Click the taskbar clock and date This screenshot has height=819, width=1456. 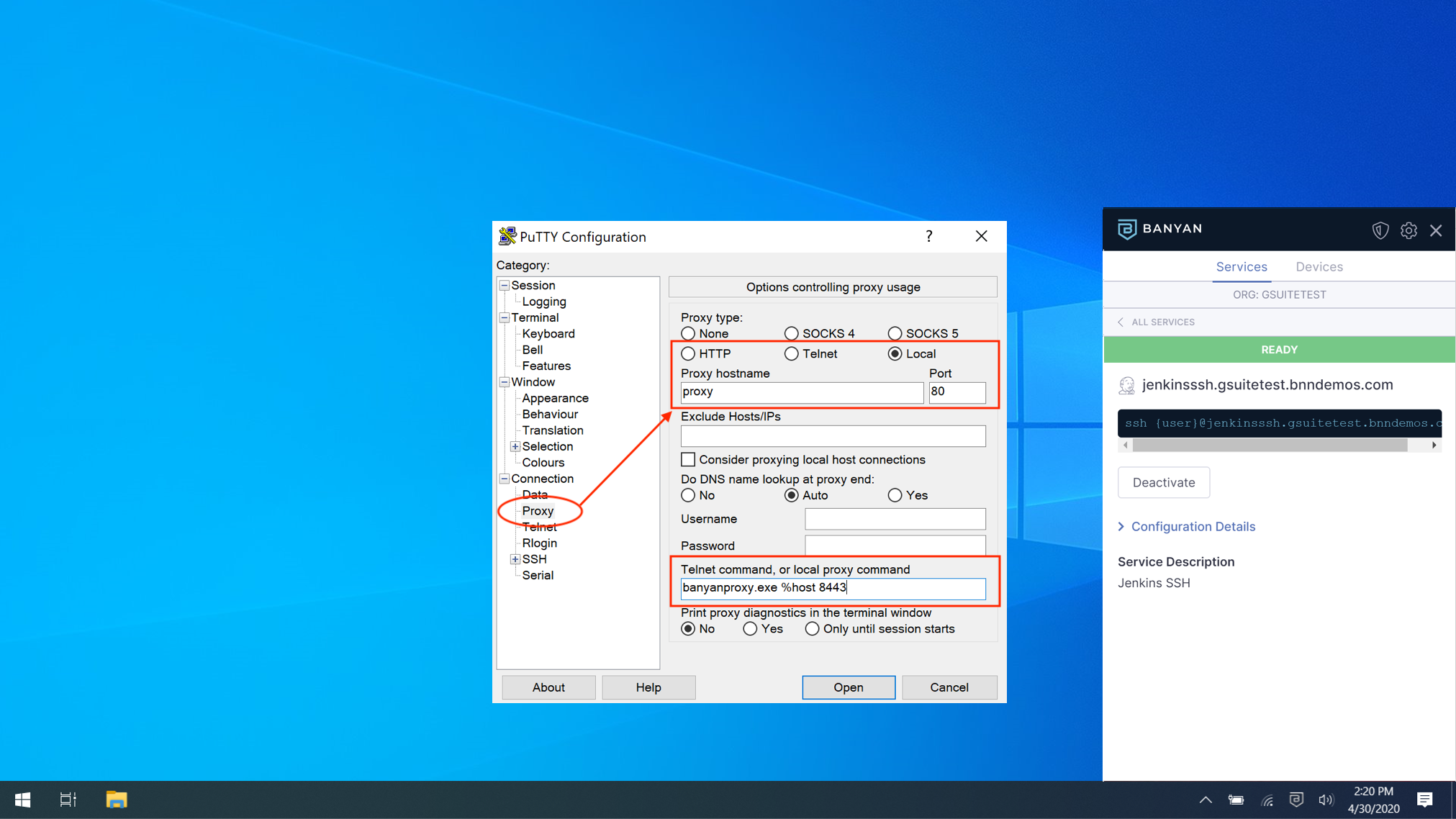[1373, 800]
